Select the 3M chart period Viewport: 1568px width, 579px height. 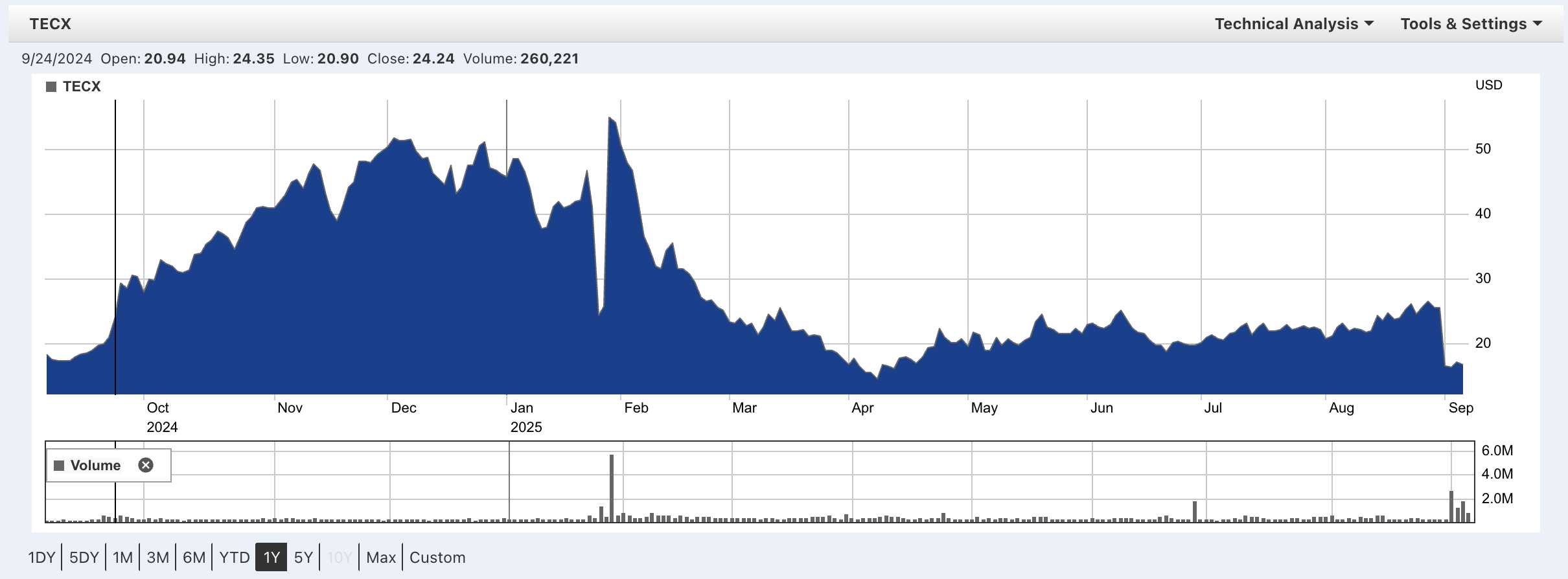point(157,558)
